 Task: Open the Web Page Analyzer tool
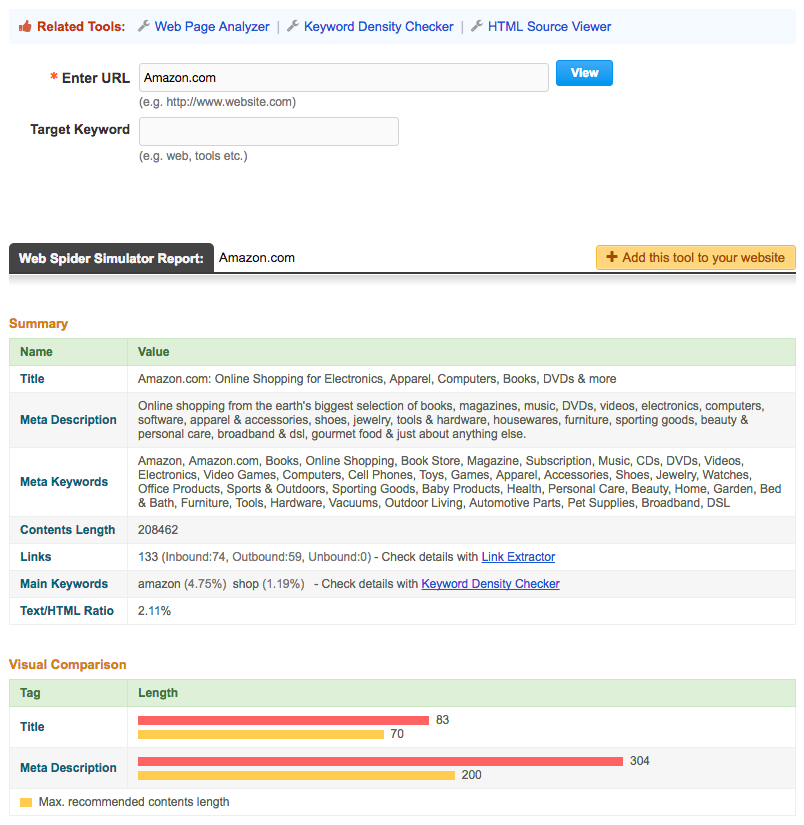[212, 27]
